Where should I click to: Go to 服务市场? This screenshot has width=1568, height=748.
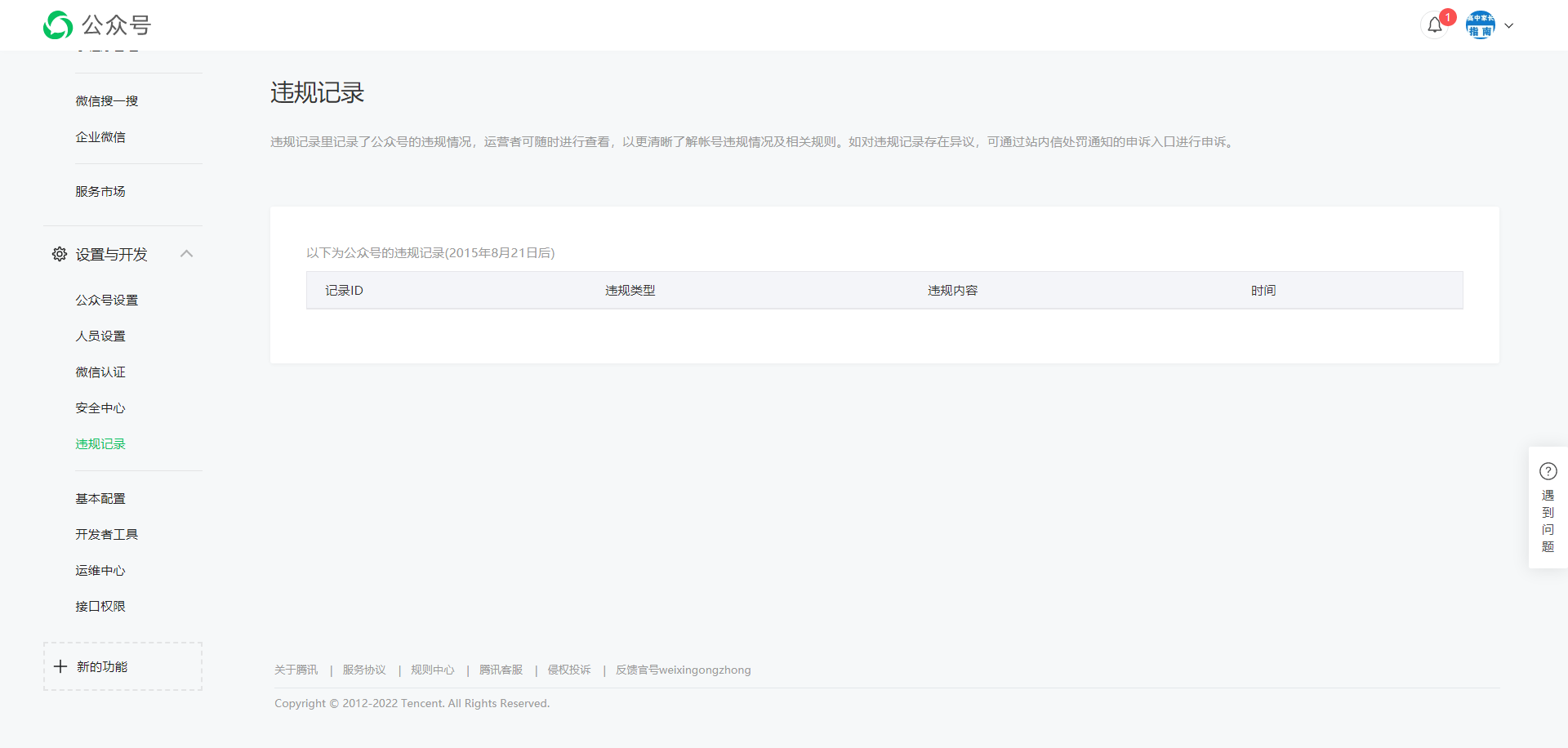point(100,192)
